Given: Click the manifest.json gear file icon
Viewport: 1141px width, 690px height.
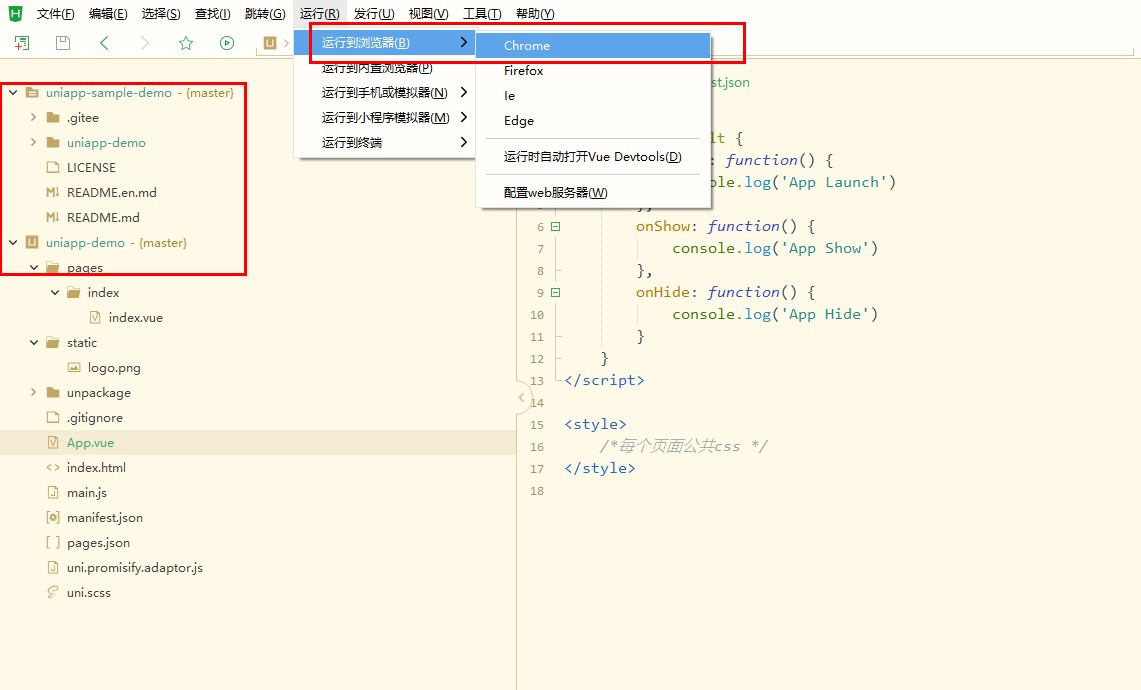Looking at the screenshot, I should [x=53, y=518].
